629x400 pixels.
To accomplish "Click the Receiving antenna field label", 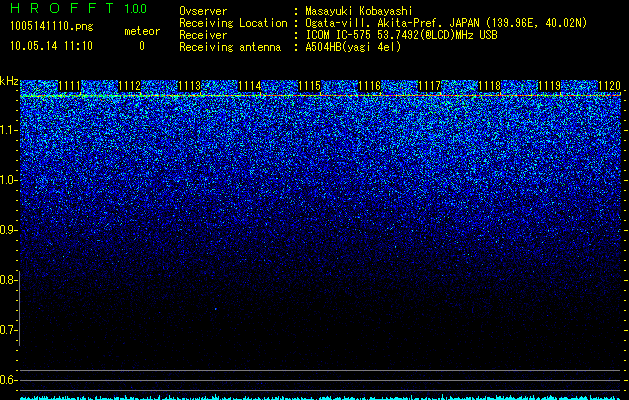I will coord(230,47).
